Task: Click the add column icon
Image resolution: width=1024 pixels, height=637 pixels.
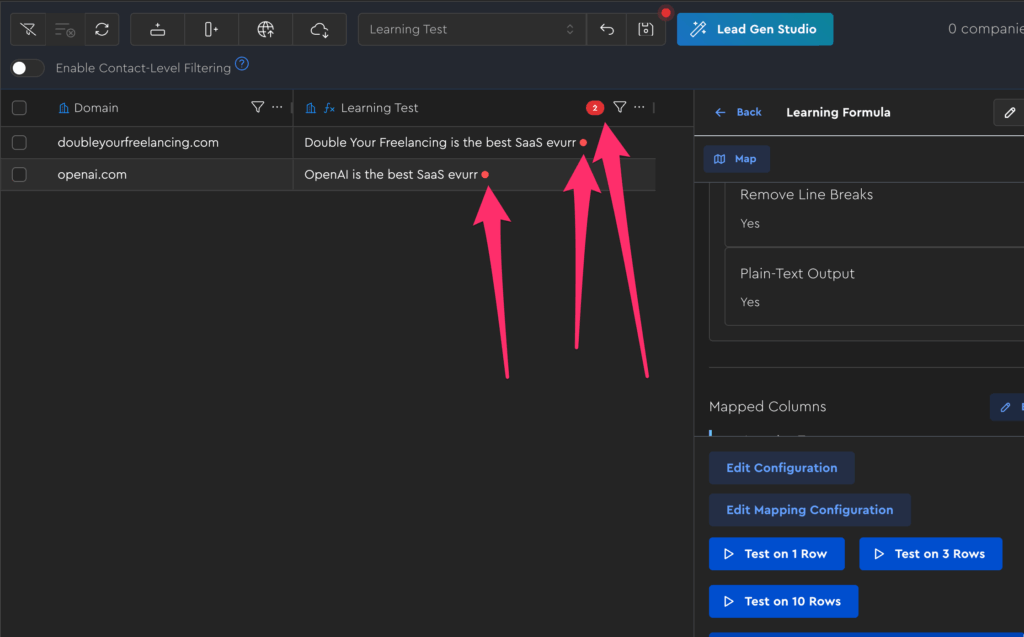Action: pos(211,30)
